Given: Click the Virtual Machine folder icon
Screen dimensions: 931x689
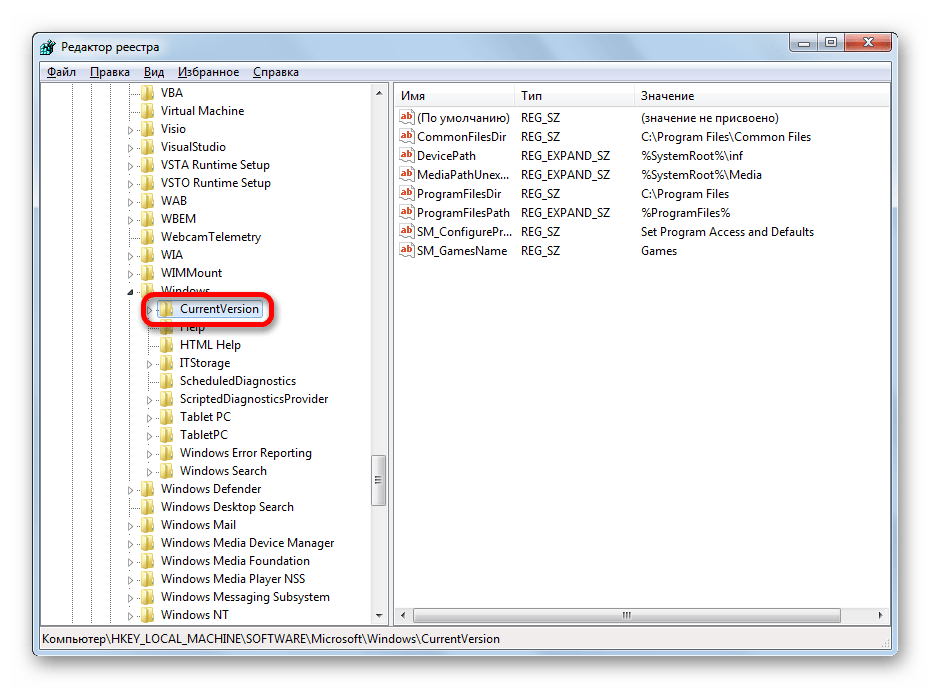Looking at the screenshot, I should 148,111.
